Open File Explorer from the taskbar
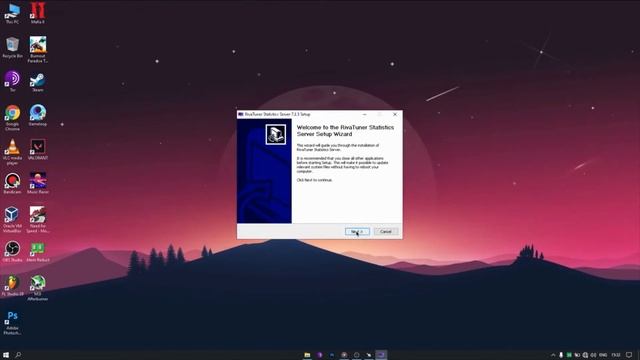The image size is (640, 360). (307, 355)
